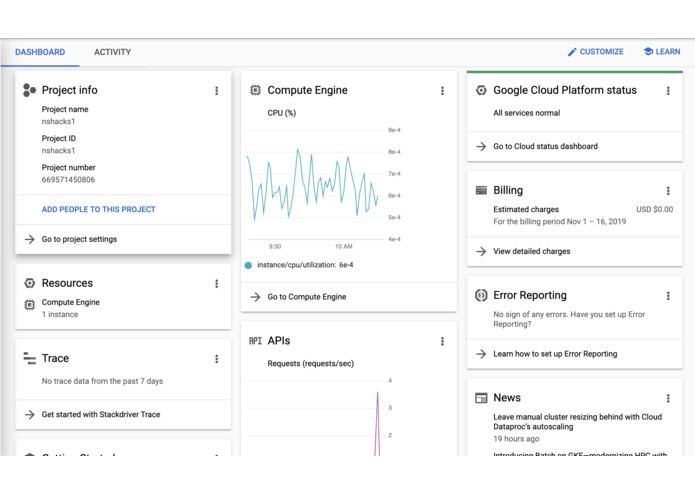The image size is (695, 494).
Task: Open the APIs card options menu
Action: pos(443,342)
